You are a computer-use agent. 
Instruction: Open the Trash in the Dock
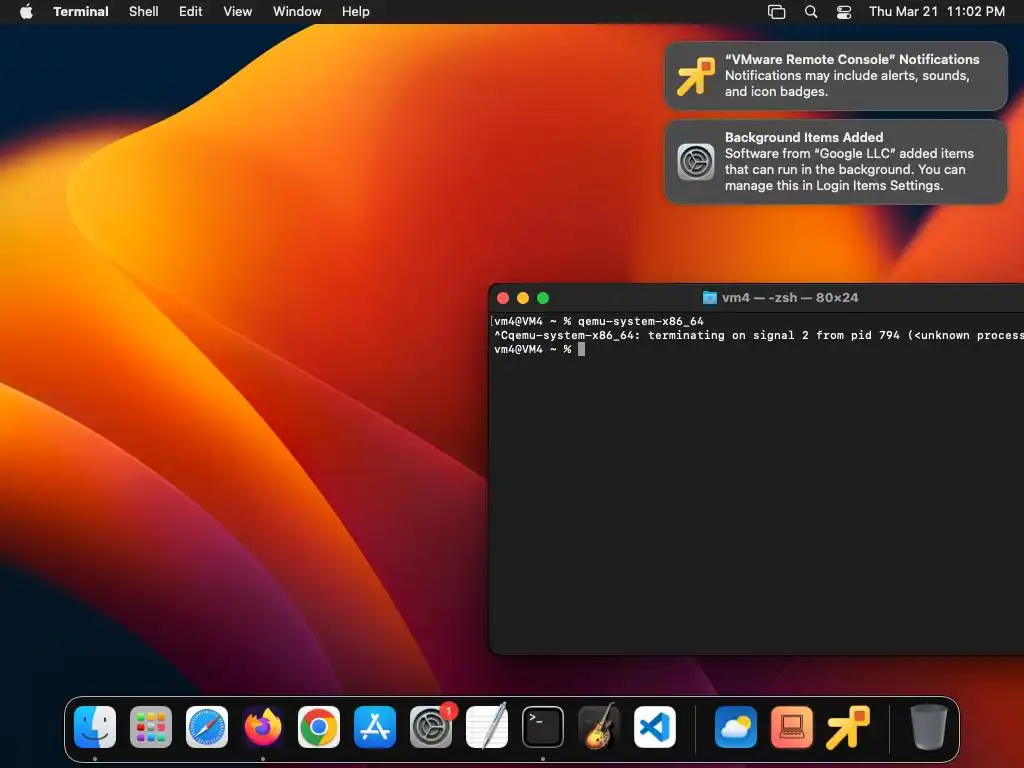928,727
